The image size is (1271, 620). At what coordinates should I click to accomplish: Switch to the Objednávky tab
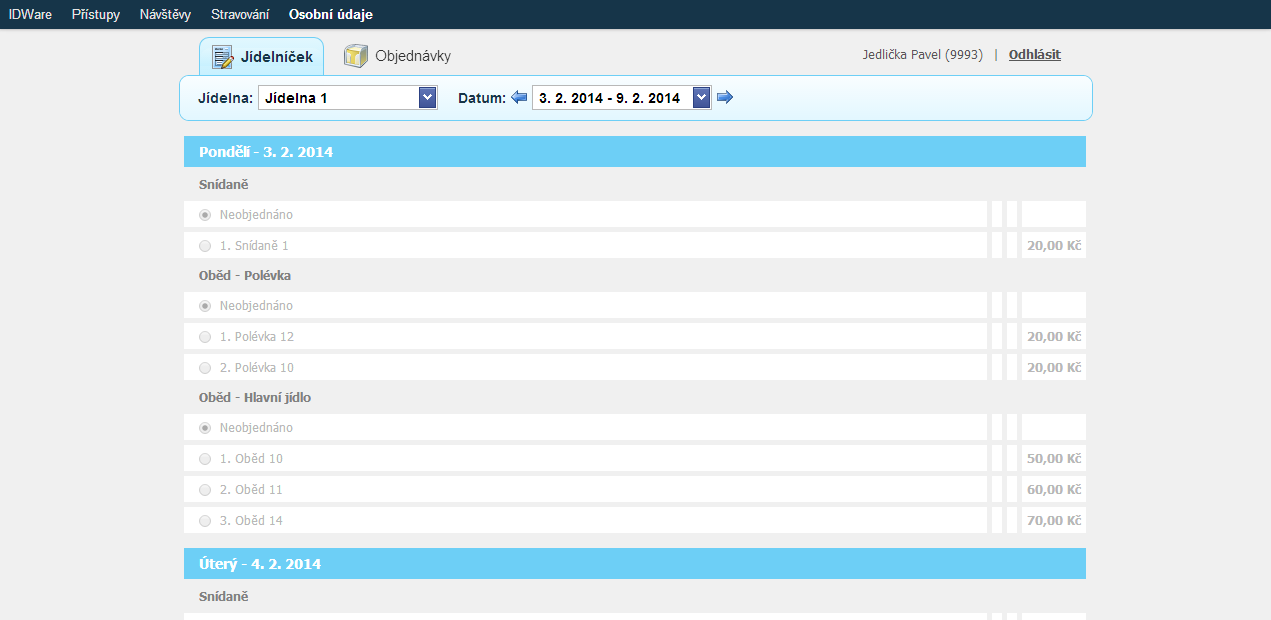coord(412,57)
